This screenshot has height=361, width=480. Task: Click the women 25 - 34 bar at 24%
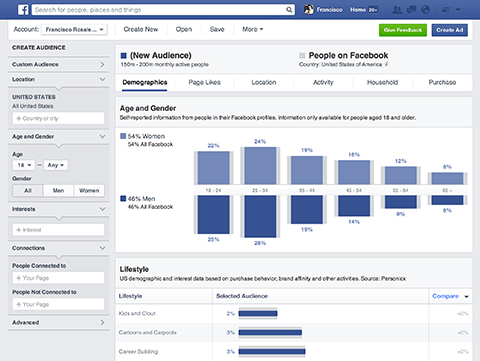click(x=260, y=166)
